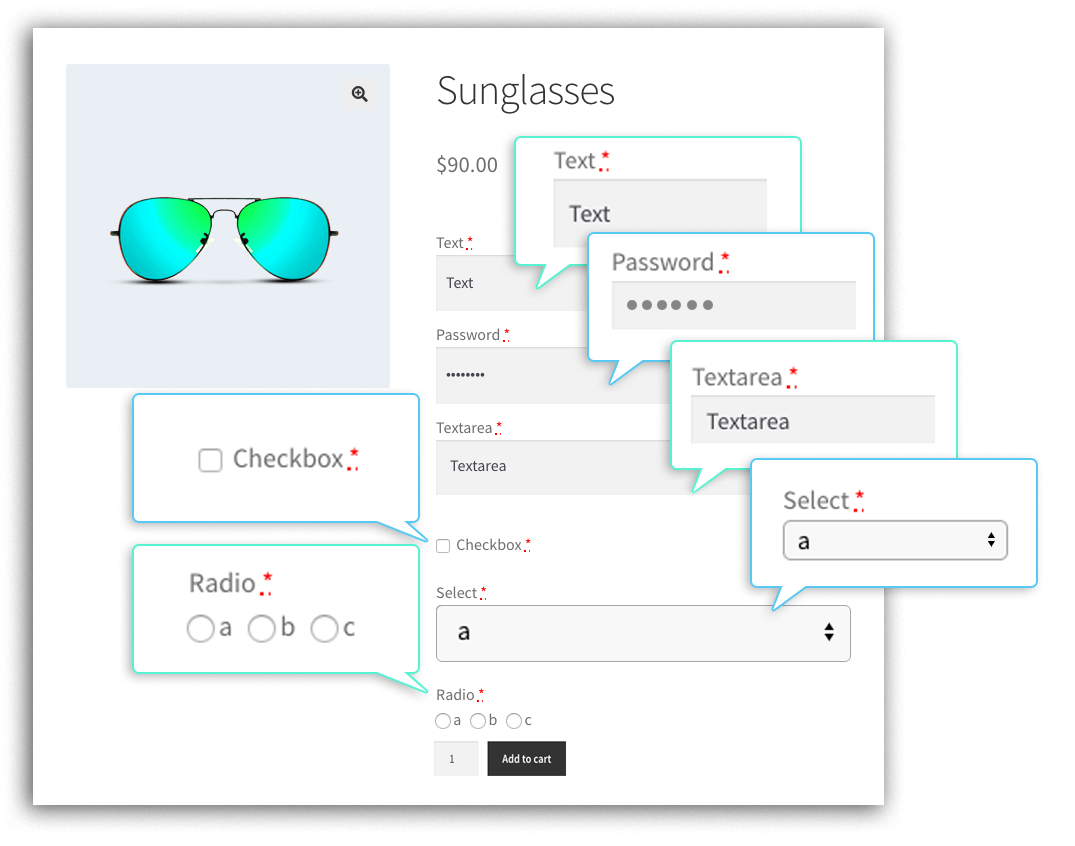Click the $90.00 price text
Image resolution: width=1075 pixels, height=846 pixels.
pyautogui.click(x=467, y=165)
